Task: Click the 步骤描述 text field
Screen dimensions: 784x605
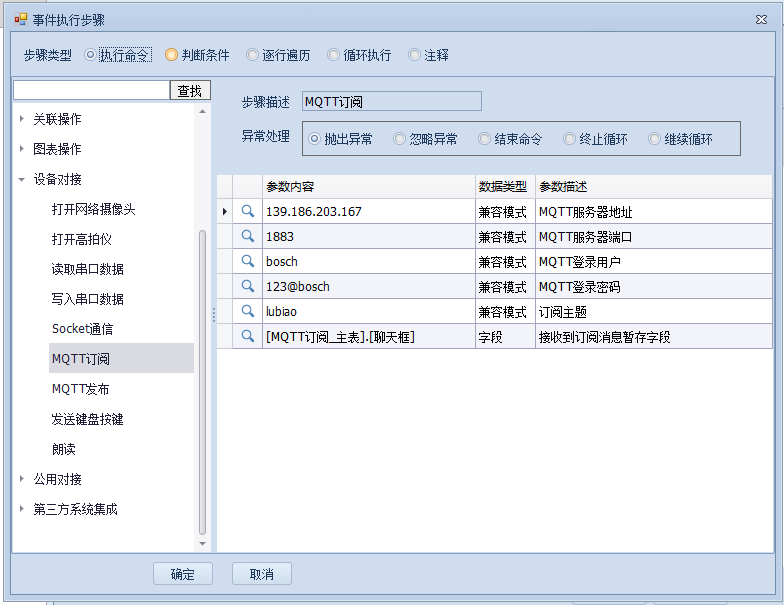Action: click(391, 101)
